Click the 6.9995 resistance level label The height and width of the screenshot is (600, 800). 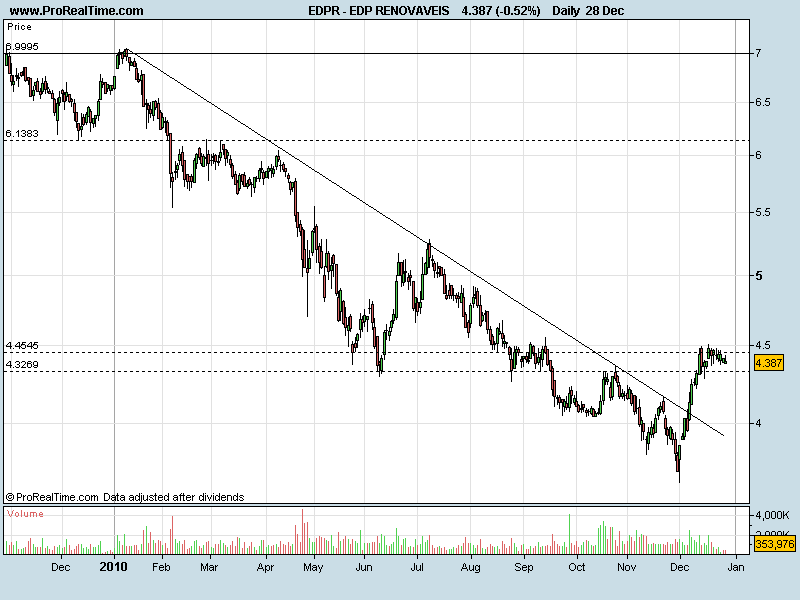[22, 46]
